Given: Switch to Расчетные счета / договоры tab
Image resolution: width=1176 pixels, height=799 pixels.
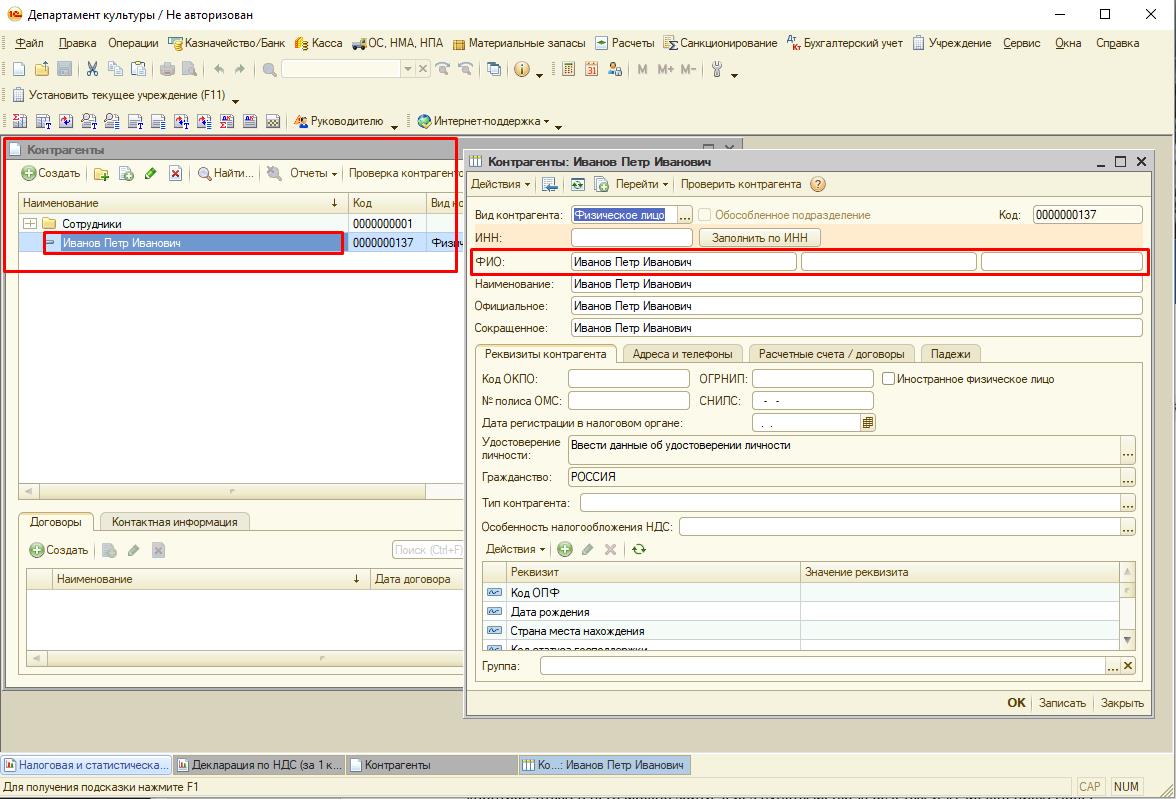Looking at the screenshot, I should [831, 354].
